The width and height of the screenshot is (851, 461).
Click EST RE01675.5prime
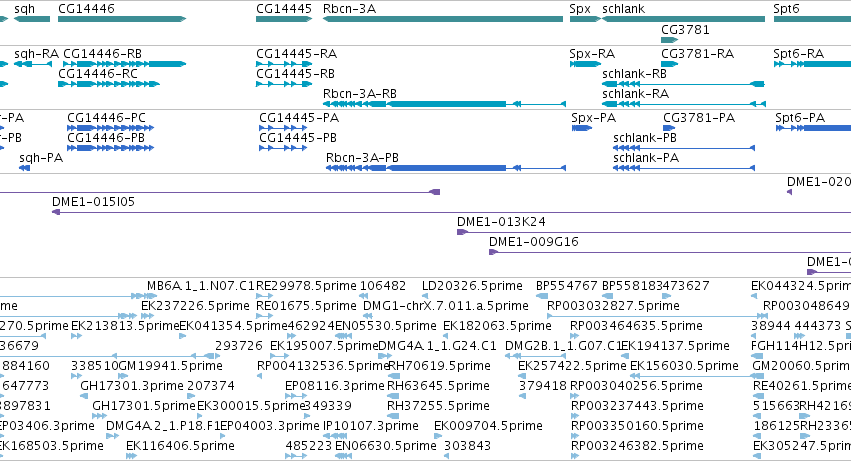pyautogui.click(x=306, y=306)
